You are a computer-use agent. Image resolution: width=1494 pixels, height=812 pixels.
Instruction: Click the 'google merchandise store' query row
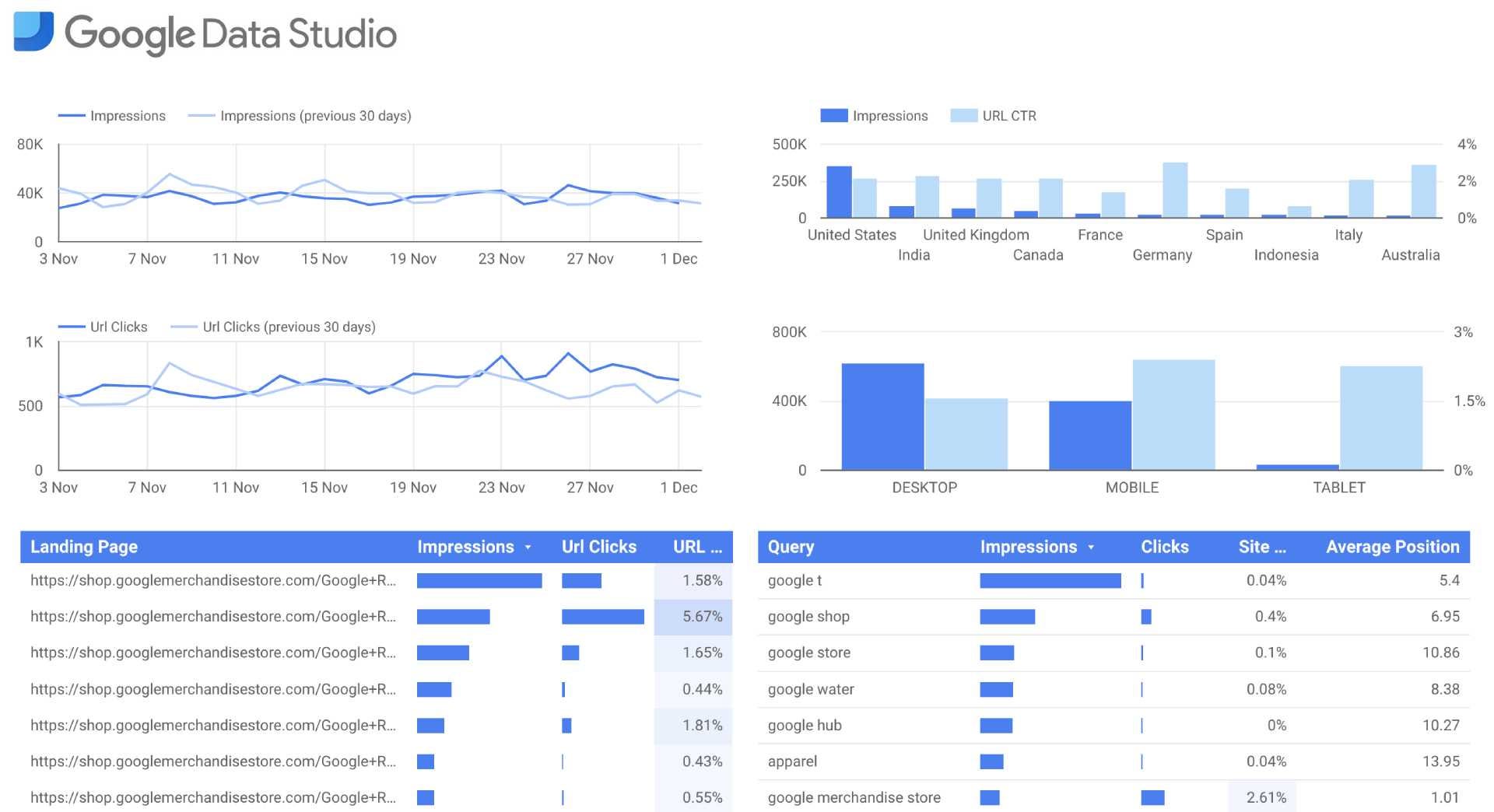pos(1113,797)
